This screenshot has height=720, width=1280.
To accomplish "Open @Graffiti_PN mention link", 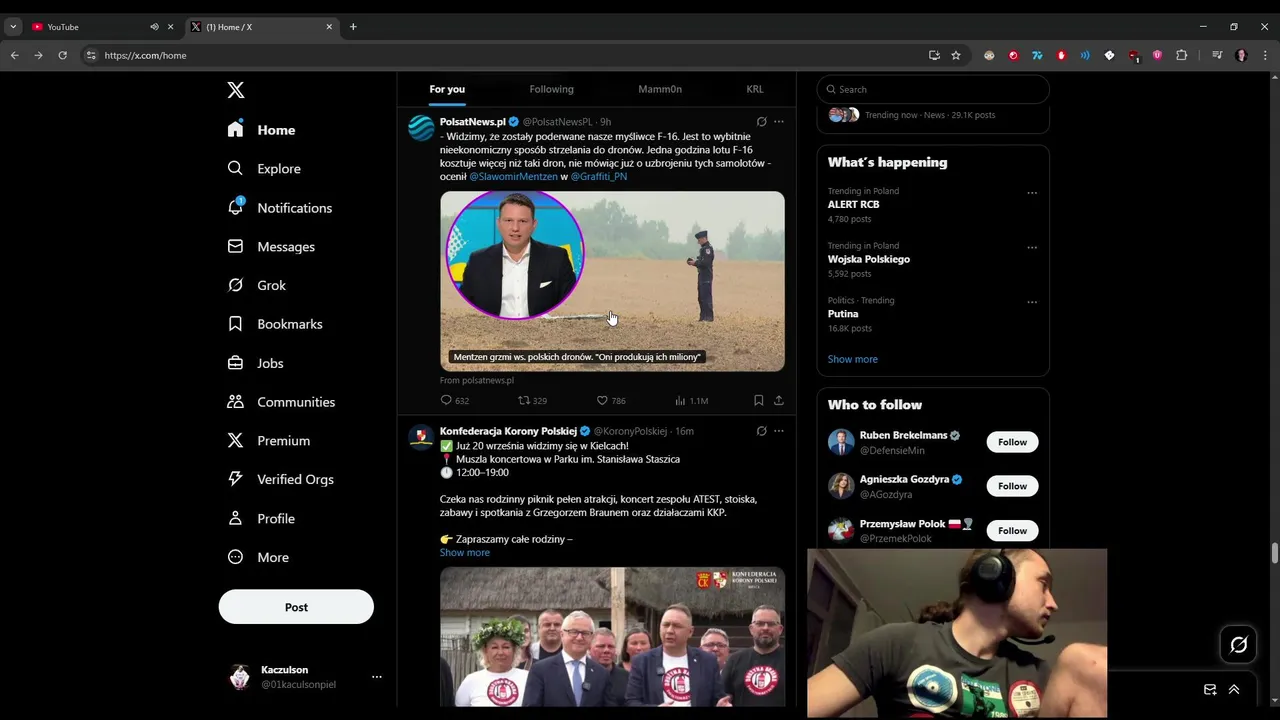I will [x=599, y=176].
